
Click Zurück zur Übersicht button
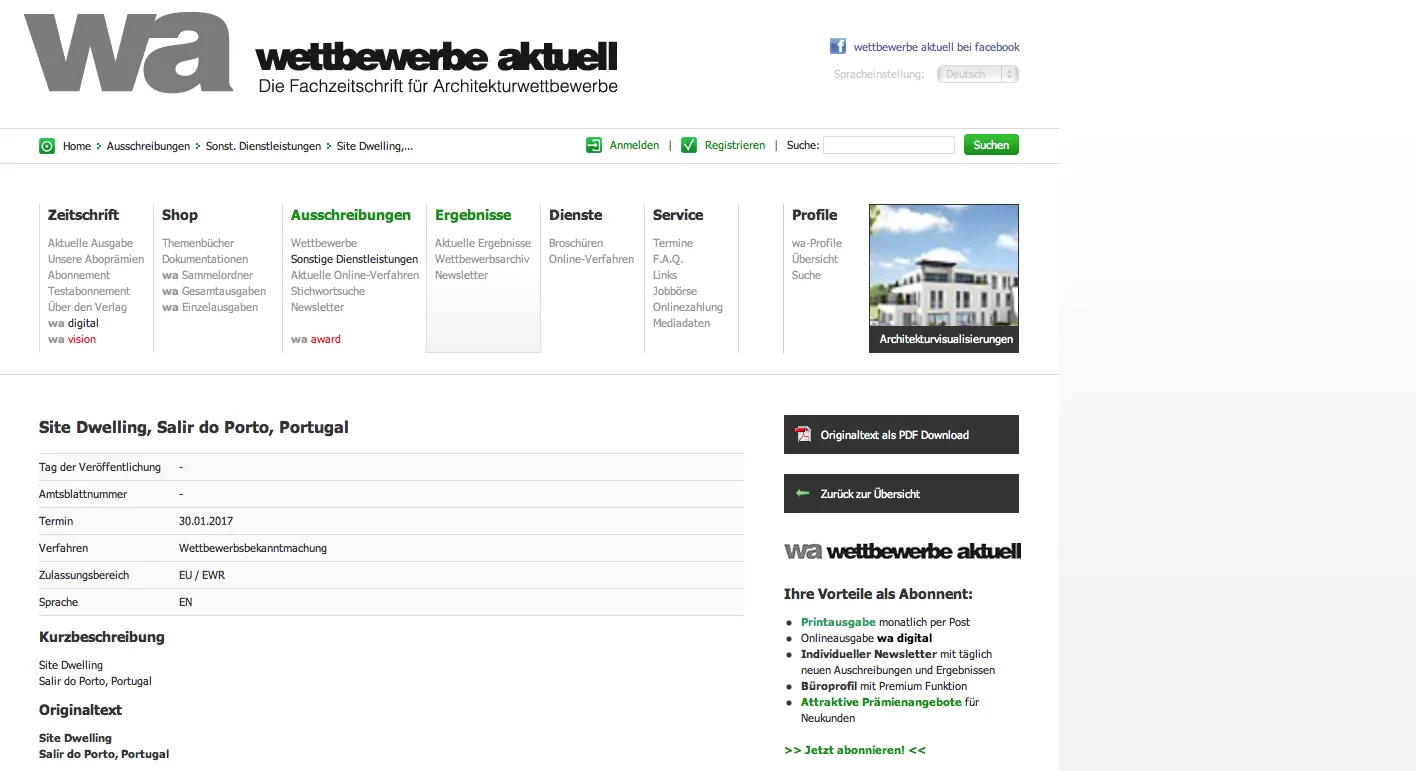coord(901,493)
